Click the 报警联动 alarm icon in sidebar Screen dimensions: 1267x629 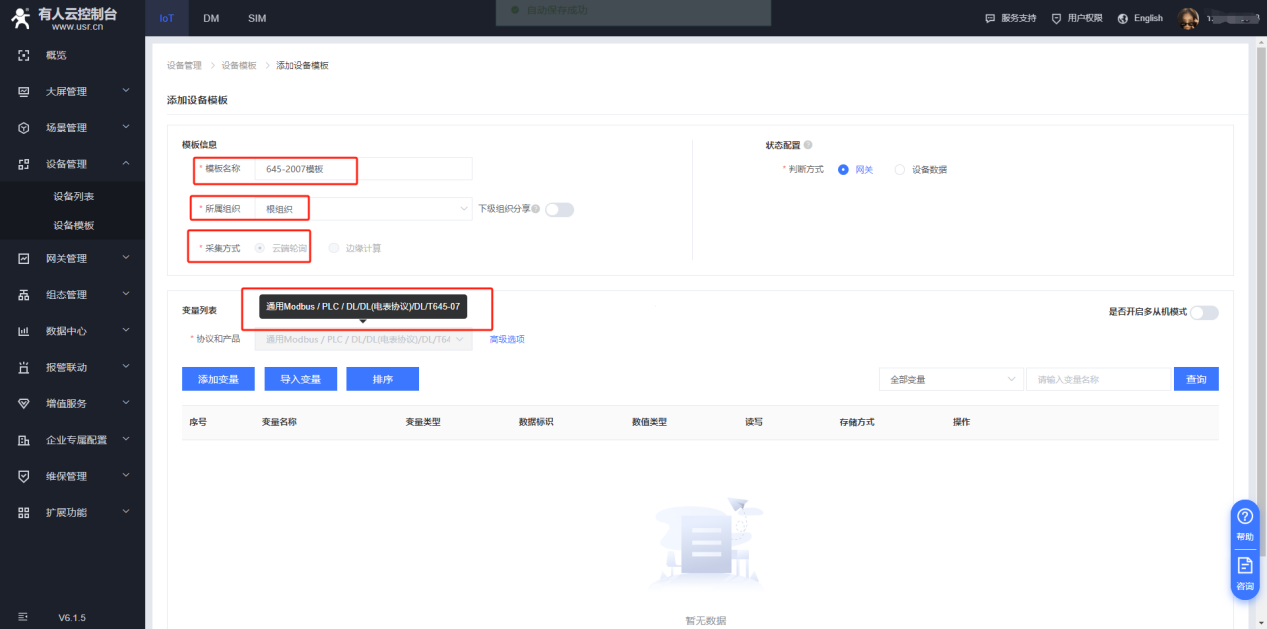[24, 367]
